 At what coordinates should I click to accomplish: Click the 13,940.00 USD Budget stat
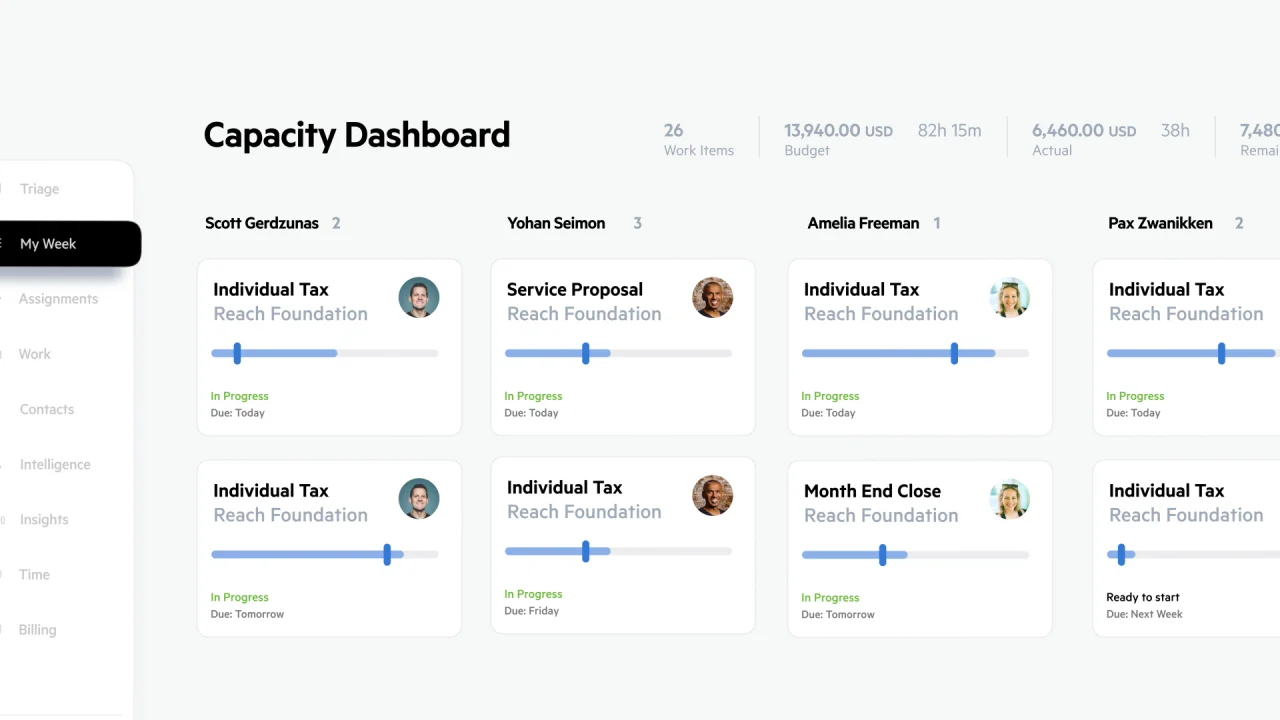tap(838, 139)
